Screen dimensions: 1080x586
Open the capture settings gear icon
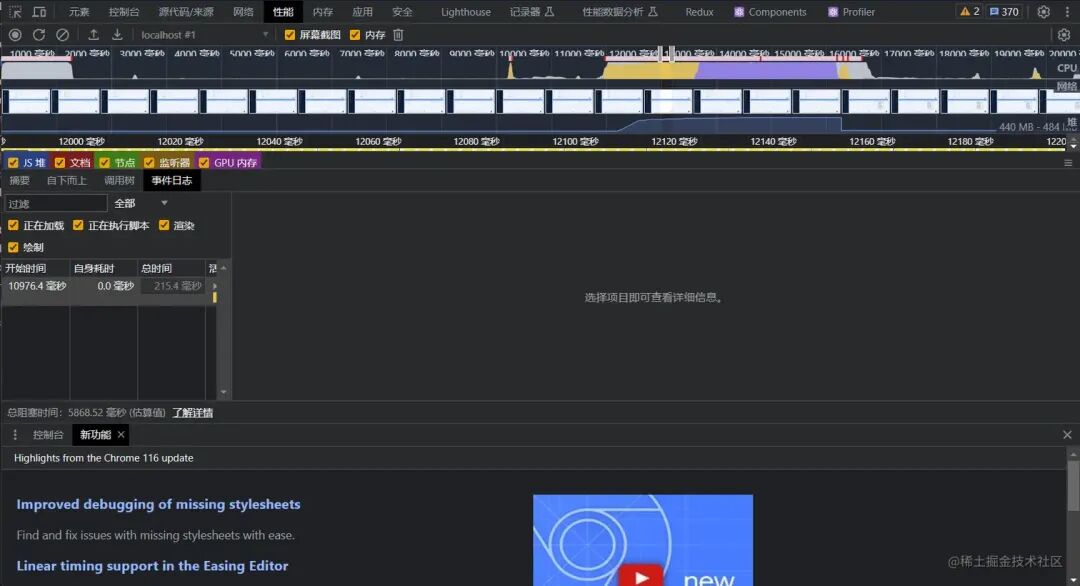point(1064,34)
